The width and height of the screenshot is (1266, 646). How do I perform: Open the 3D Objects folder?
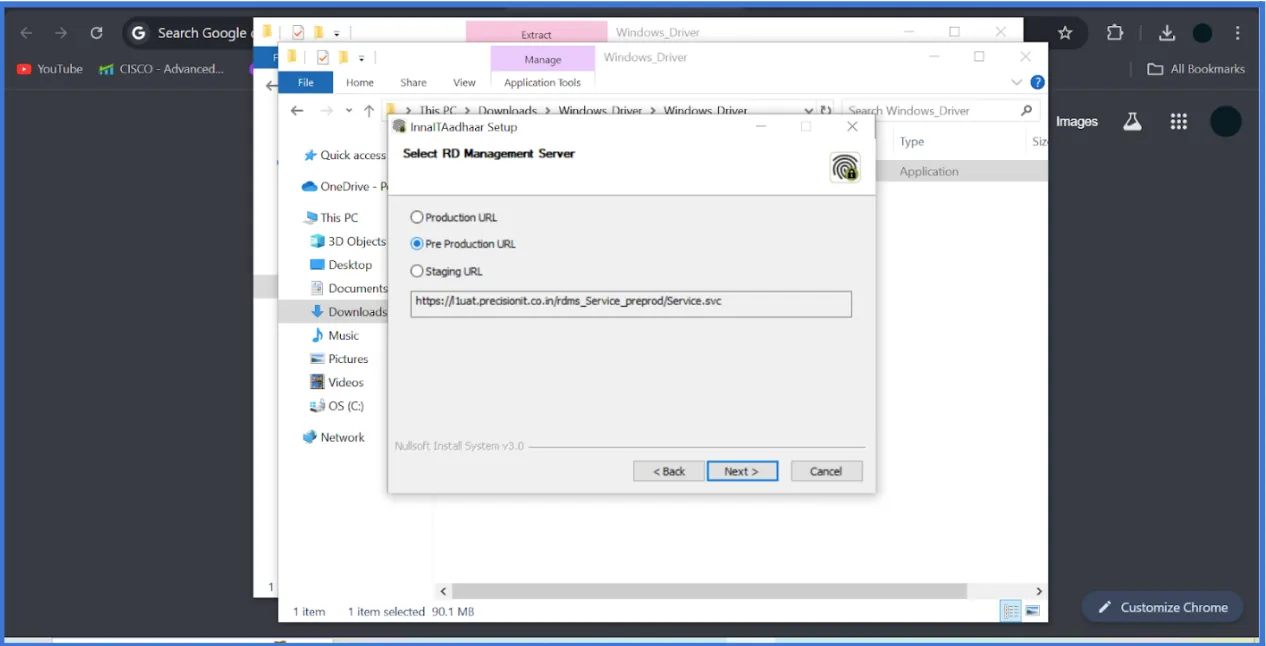point(348,241)
